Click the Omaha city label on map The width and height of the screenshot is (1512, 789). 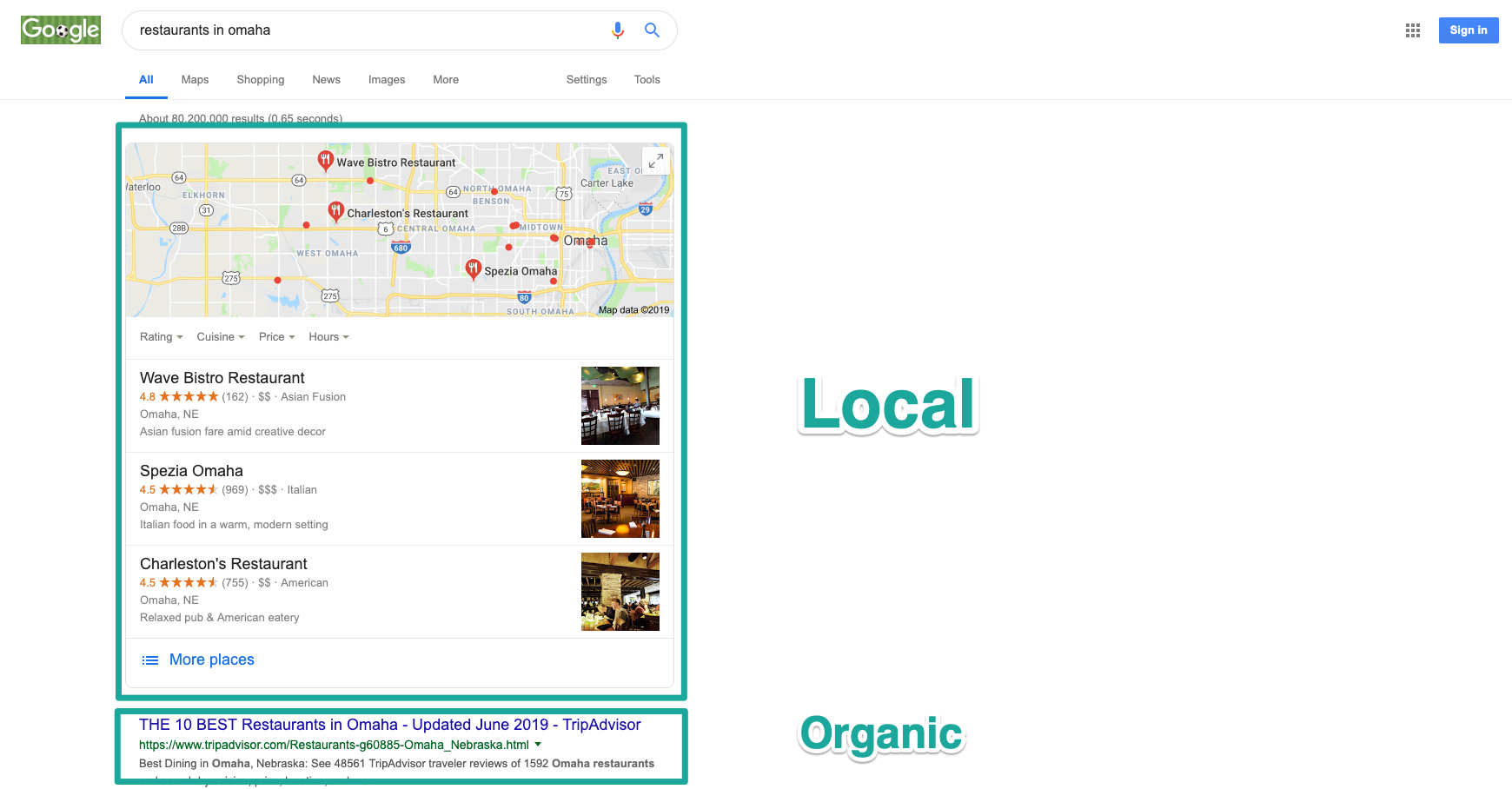pos(586,241)
